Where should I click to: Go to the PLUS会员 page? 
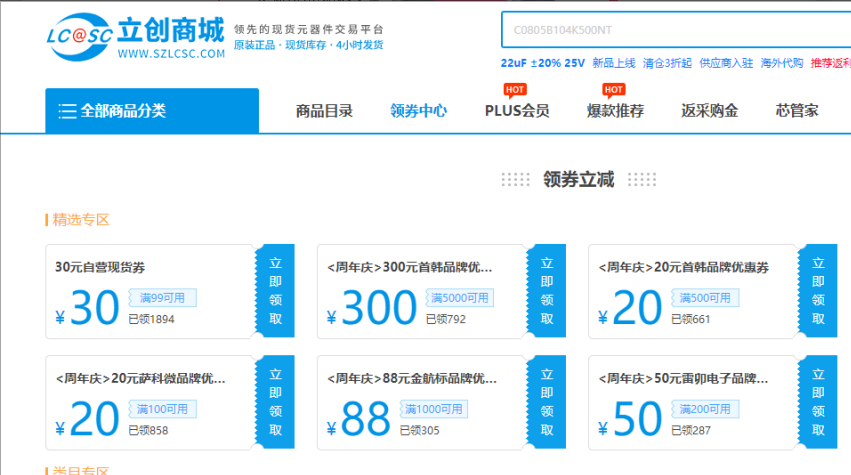tap(516, 111)
